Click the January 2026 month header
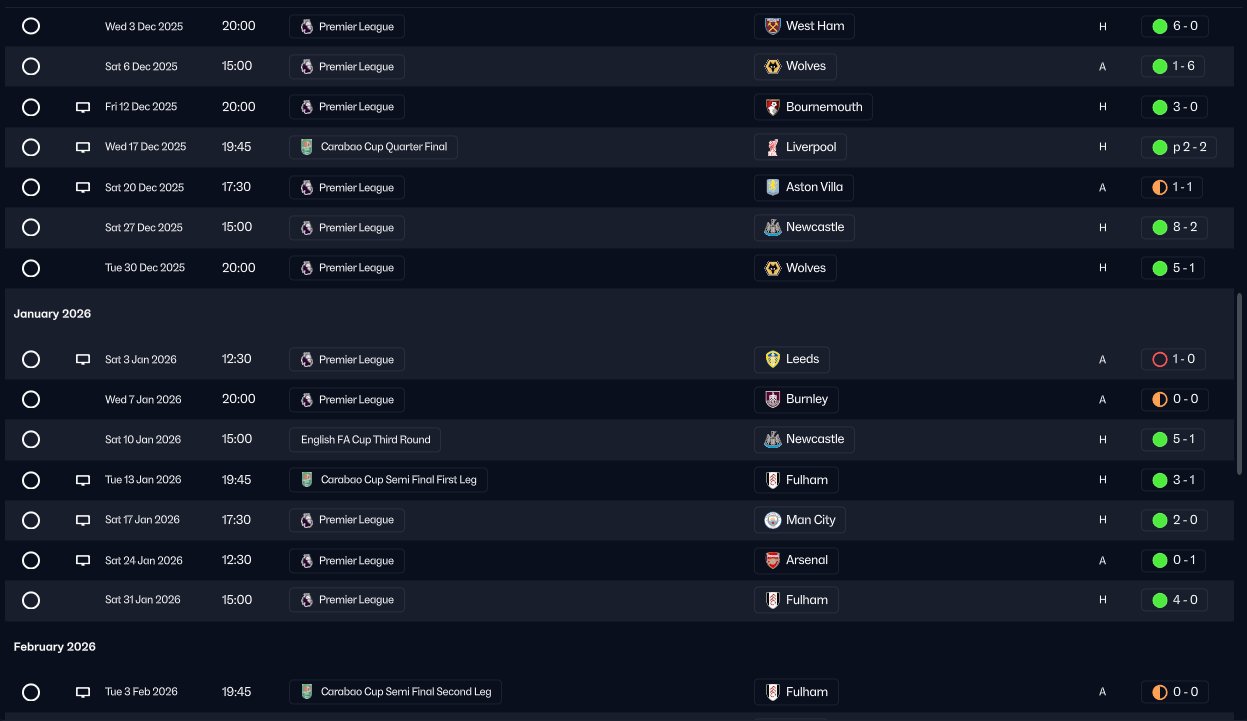Viewport: 1247px width, 721px height. pos(52,314)
